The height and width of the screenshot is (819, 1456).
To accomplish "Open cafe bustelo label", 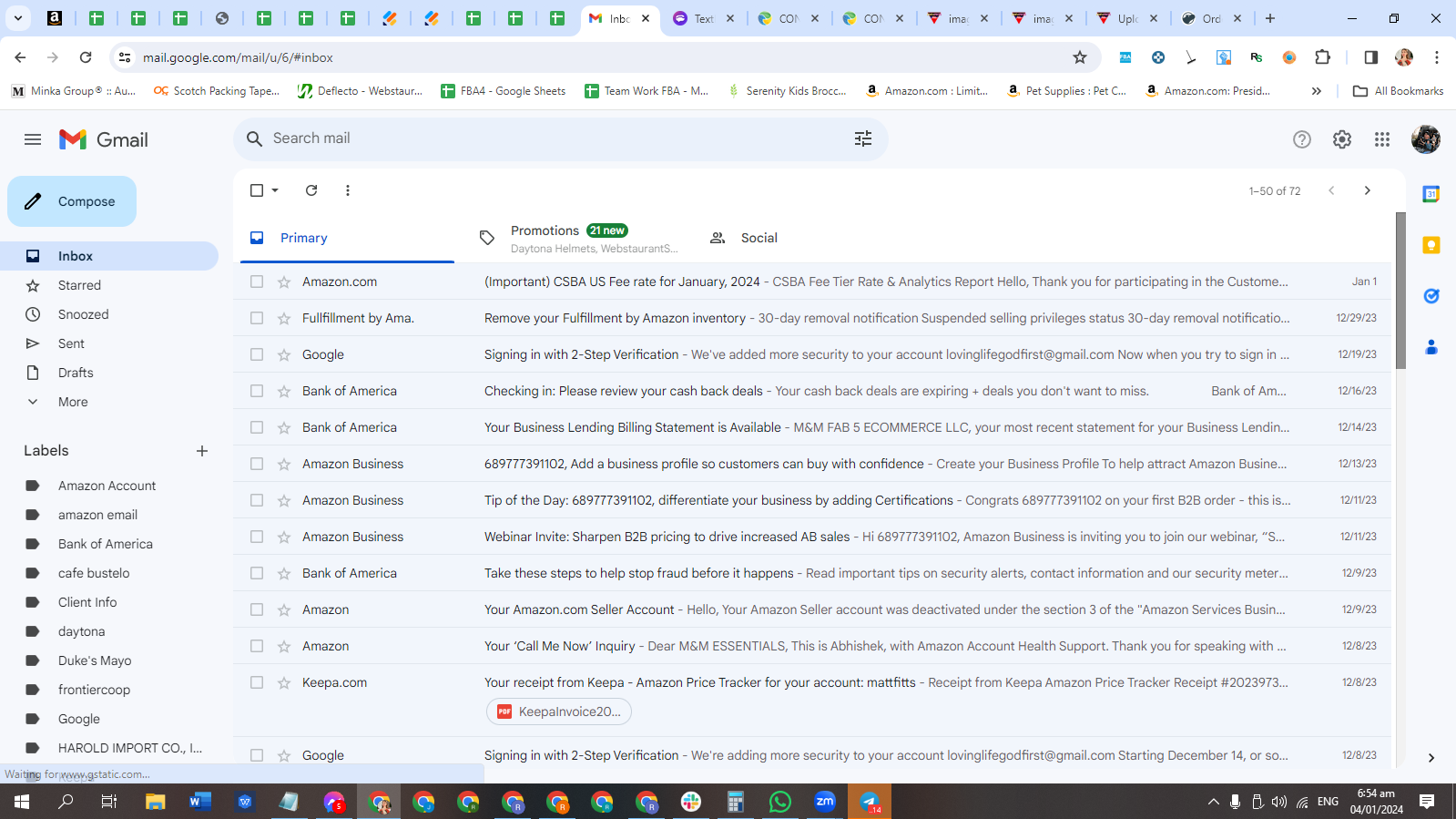I will click(94, 573).
